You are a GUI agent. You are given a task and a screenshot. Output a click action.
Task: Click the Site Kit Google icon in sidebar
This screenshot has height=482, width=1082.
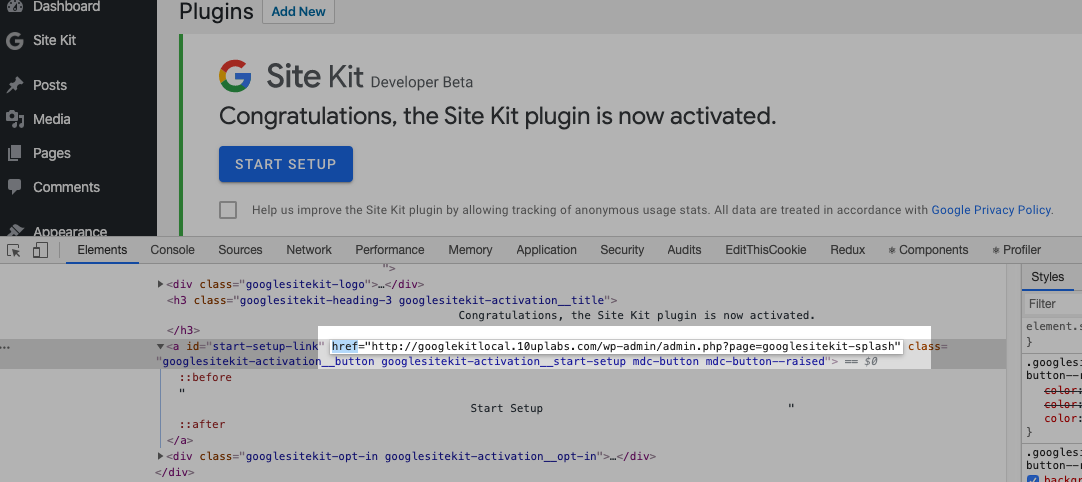click(14, 41)
